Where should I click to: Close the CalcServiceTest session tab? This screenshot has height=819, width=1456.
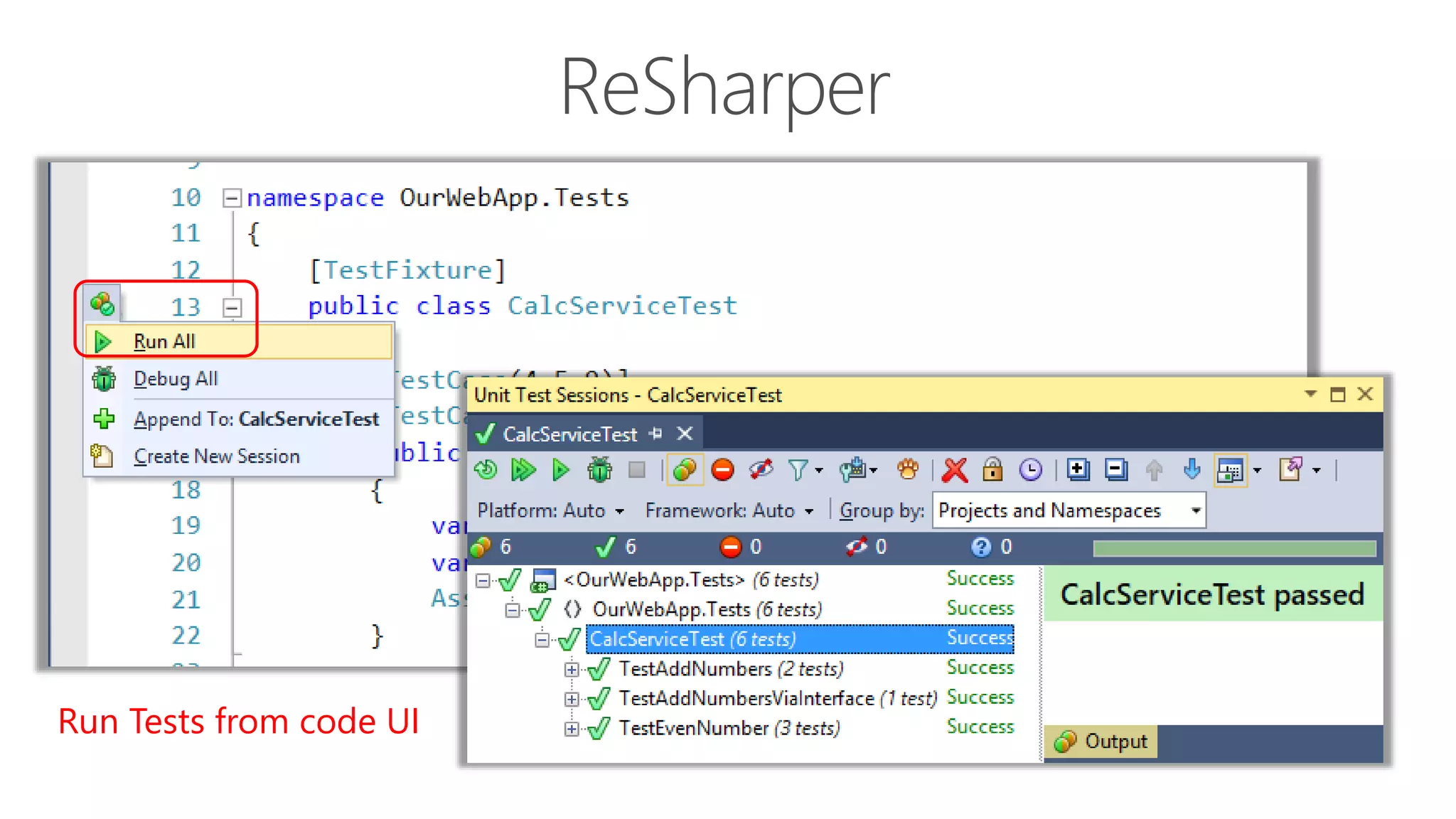coord(685,433)
